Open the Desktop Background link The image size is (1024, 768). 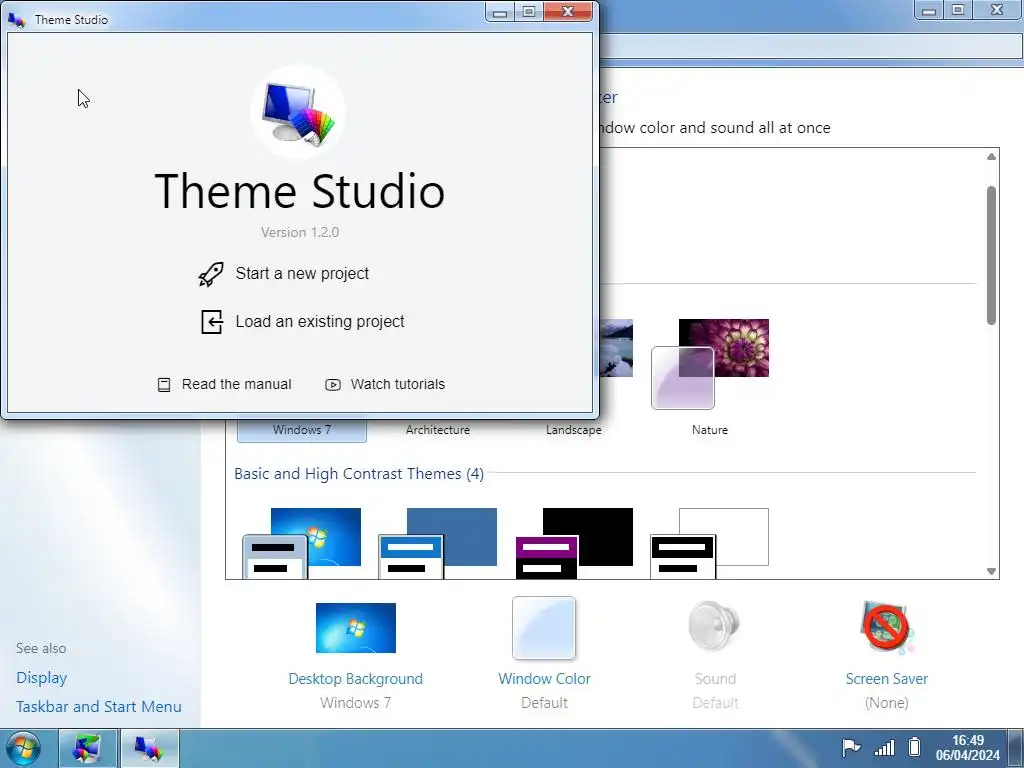click(356, 679)
